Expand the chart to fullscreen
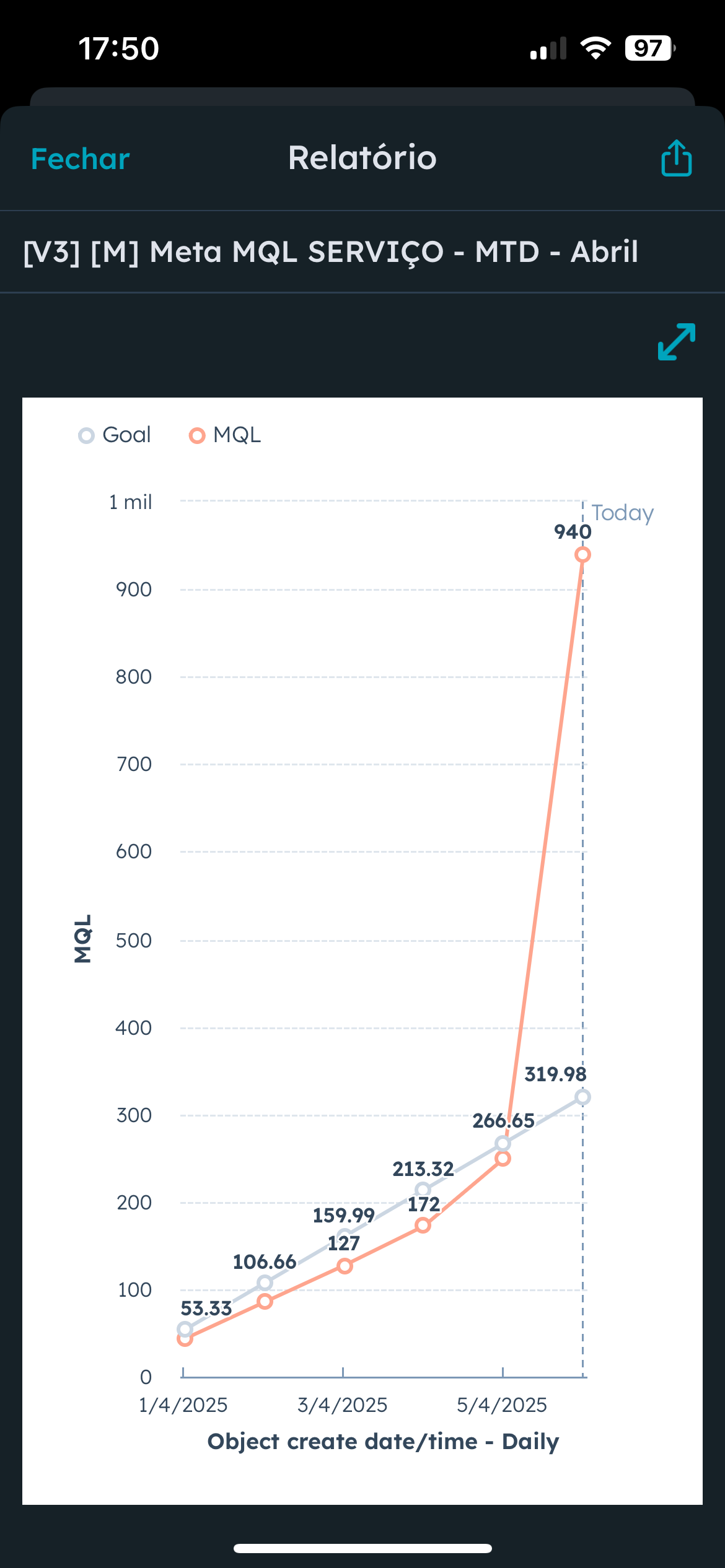This screenshot has height=1568, width=725. (x=676, y=341)
